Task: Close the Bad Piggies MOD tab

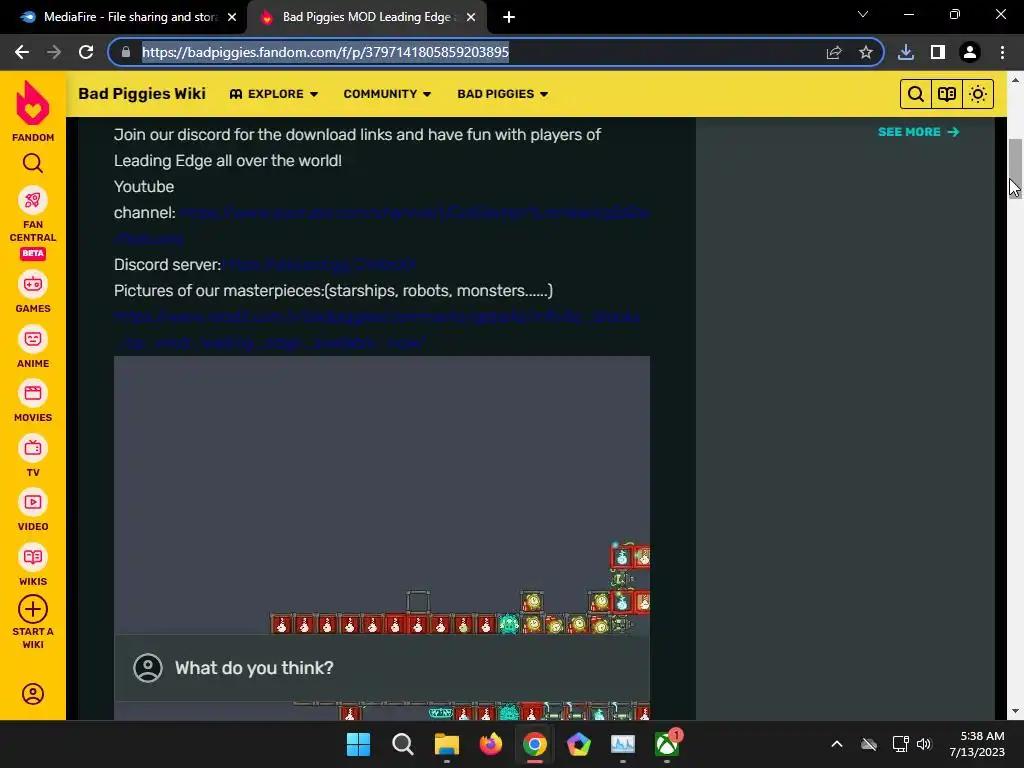Action: (x=471, y=17)
